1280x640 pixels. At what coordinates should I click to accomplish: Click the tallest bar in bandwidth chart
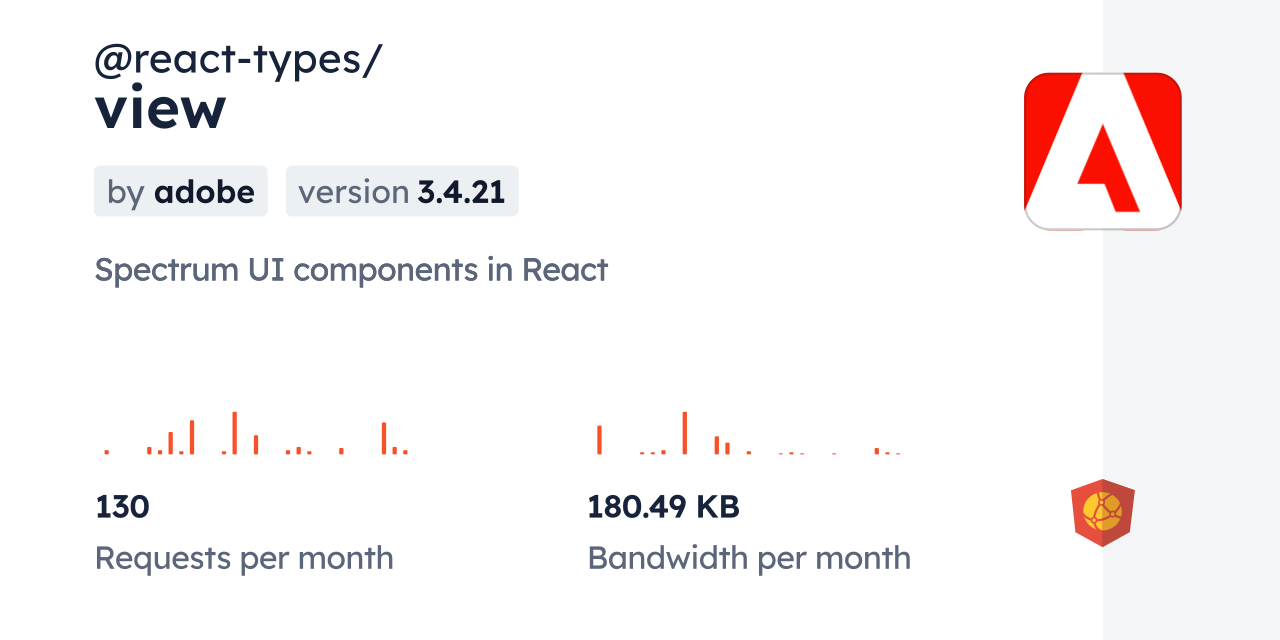click(x=684, y=433)
